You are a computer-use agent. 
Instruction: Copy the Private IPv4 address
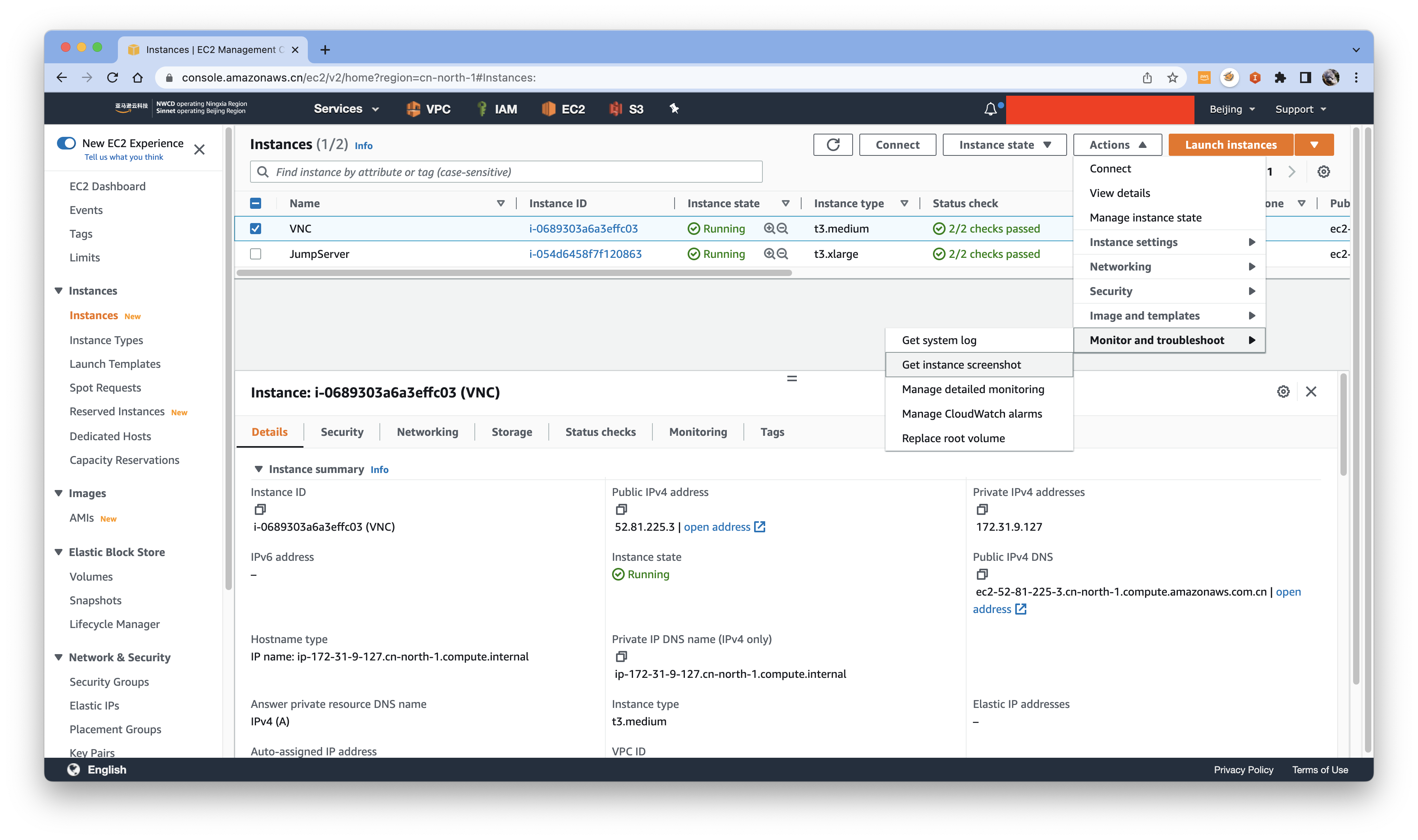pyautogui.click(x=982, y=509)
